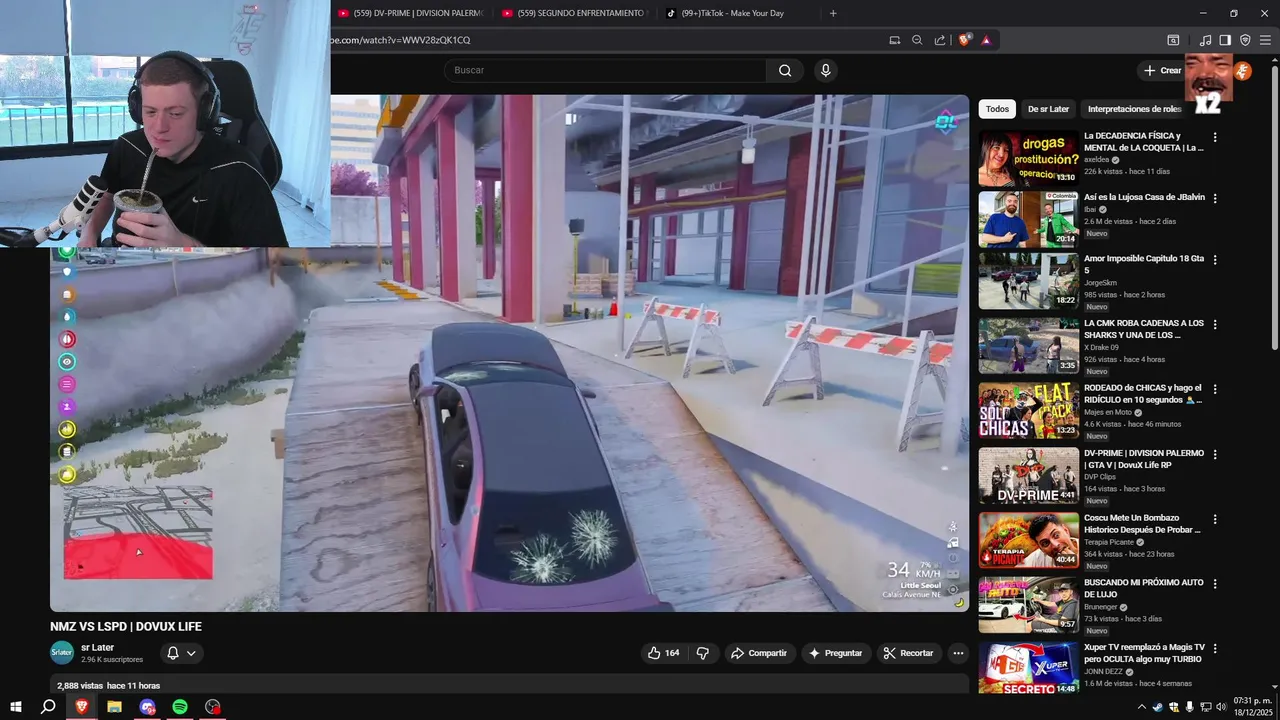Open the volume speaker tray icon
The image size is (1280, 720).
[x=1221, y=707]
